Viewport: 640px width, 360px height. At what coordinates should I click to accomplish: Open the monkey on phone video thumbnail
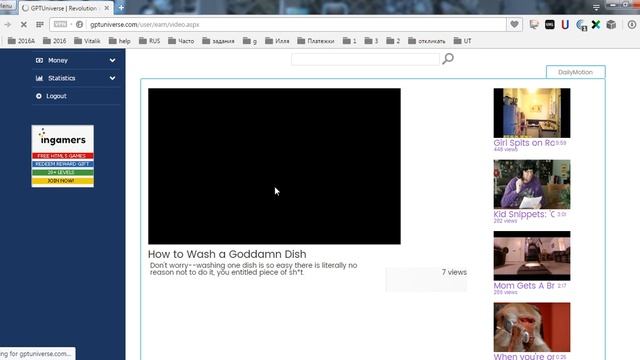[532, 327]
